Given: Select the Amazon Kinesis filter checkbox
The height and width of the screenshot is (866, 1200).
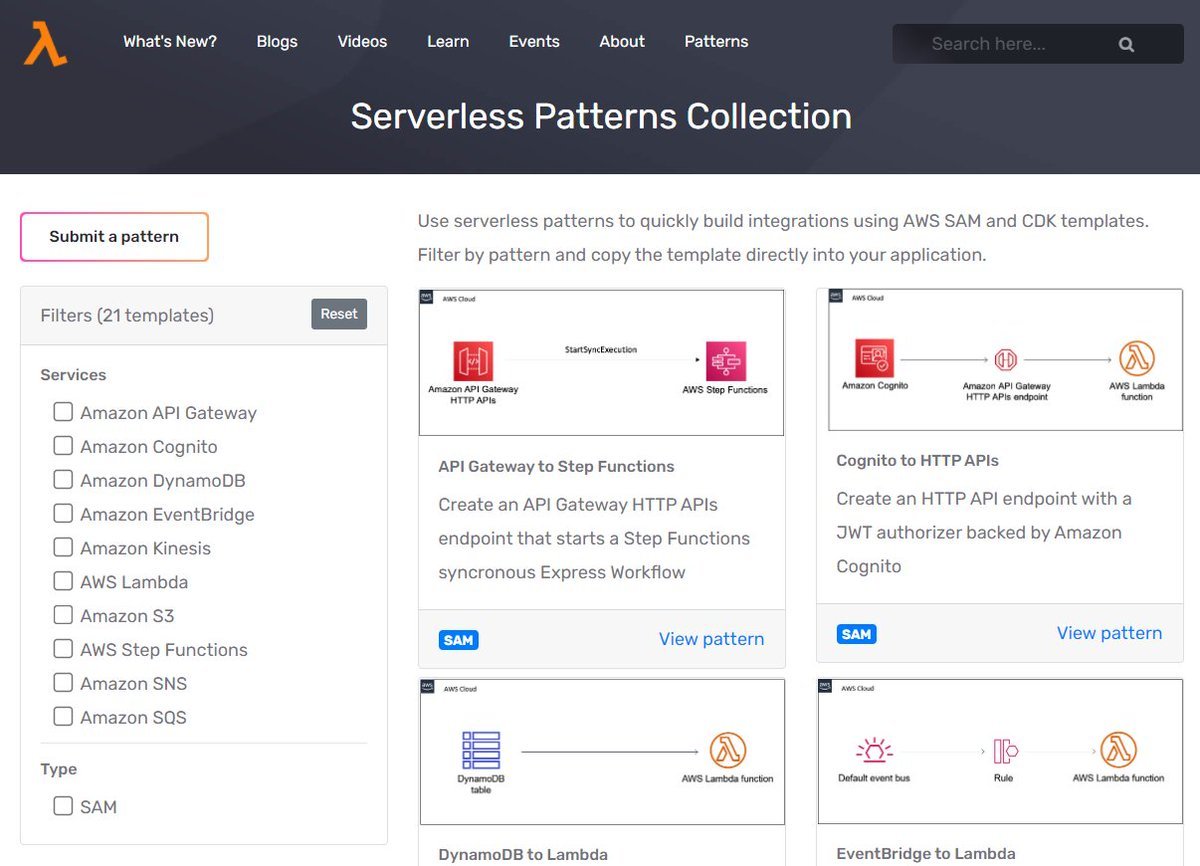Looking at the screenshot, I should coord(63,548).
